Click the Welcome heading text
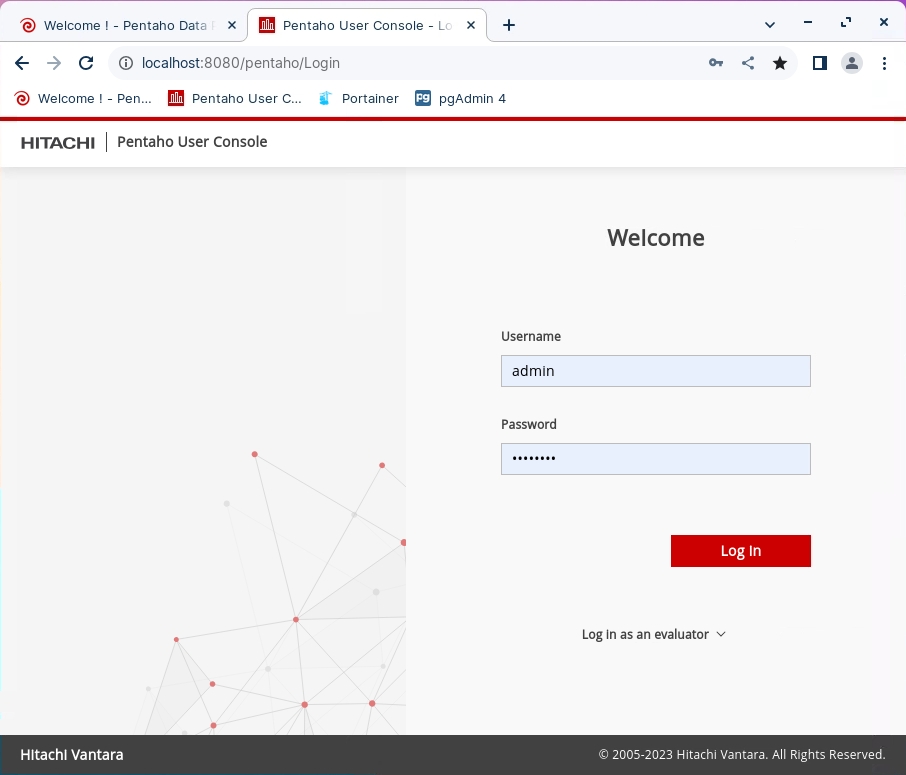The width and height of the screenshot is (906, 775). coord(656,238)
